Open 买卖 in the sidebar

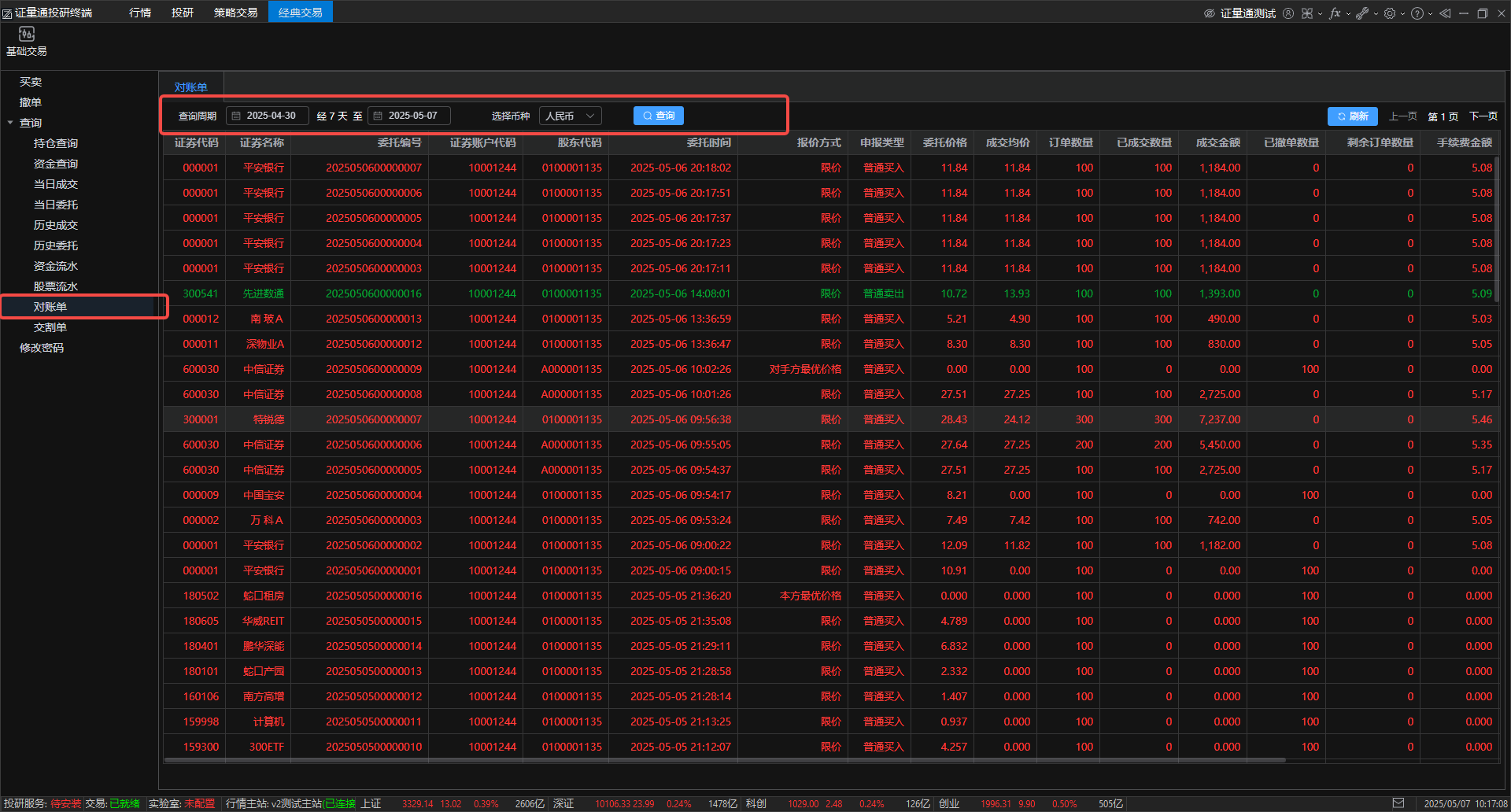point(31,82)
